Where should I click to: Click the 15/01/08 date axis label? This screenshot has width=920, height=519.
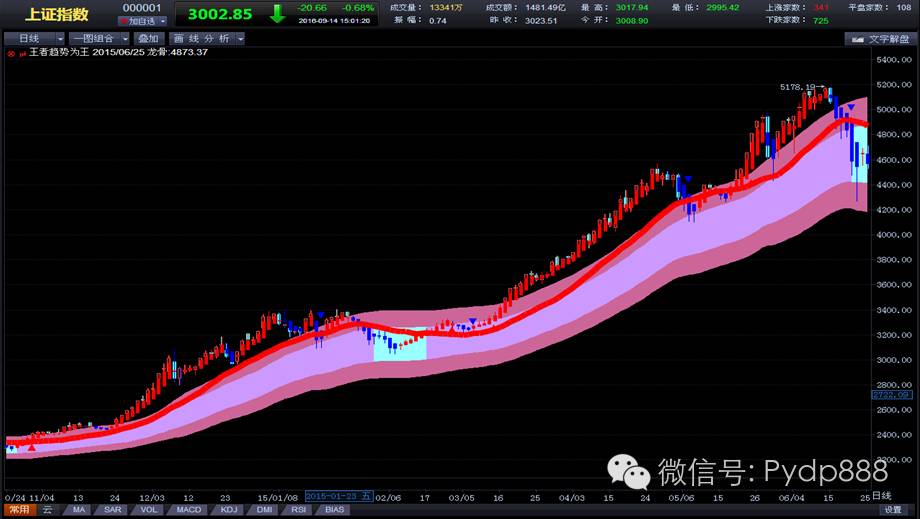(x=278, y=498)
